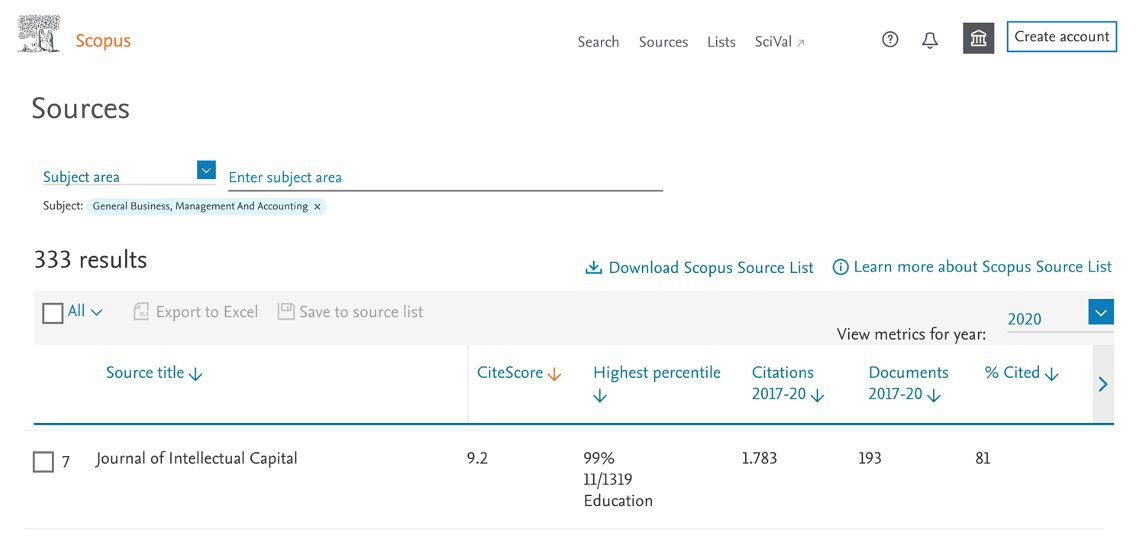Check the Journal of Intellectual Capital row

[44, 462]
